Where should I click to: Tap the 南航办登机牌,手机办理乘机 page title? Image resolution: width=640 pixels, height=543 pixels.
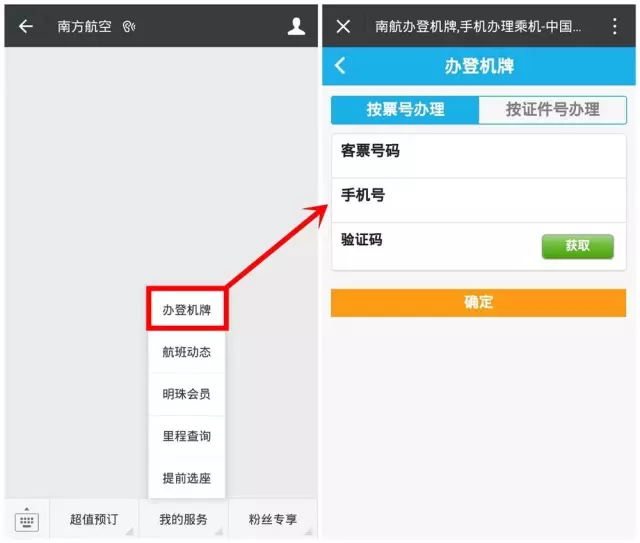coord(478,27)
